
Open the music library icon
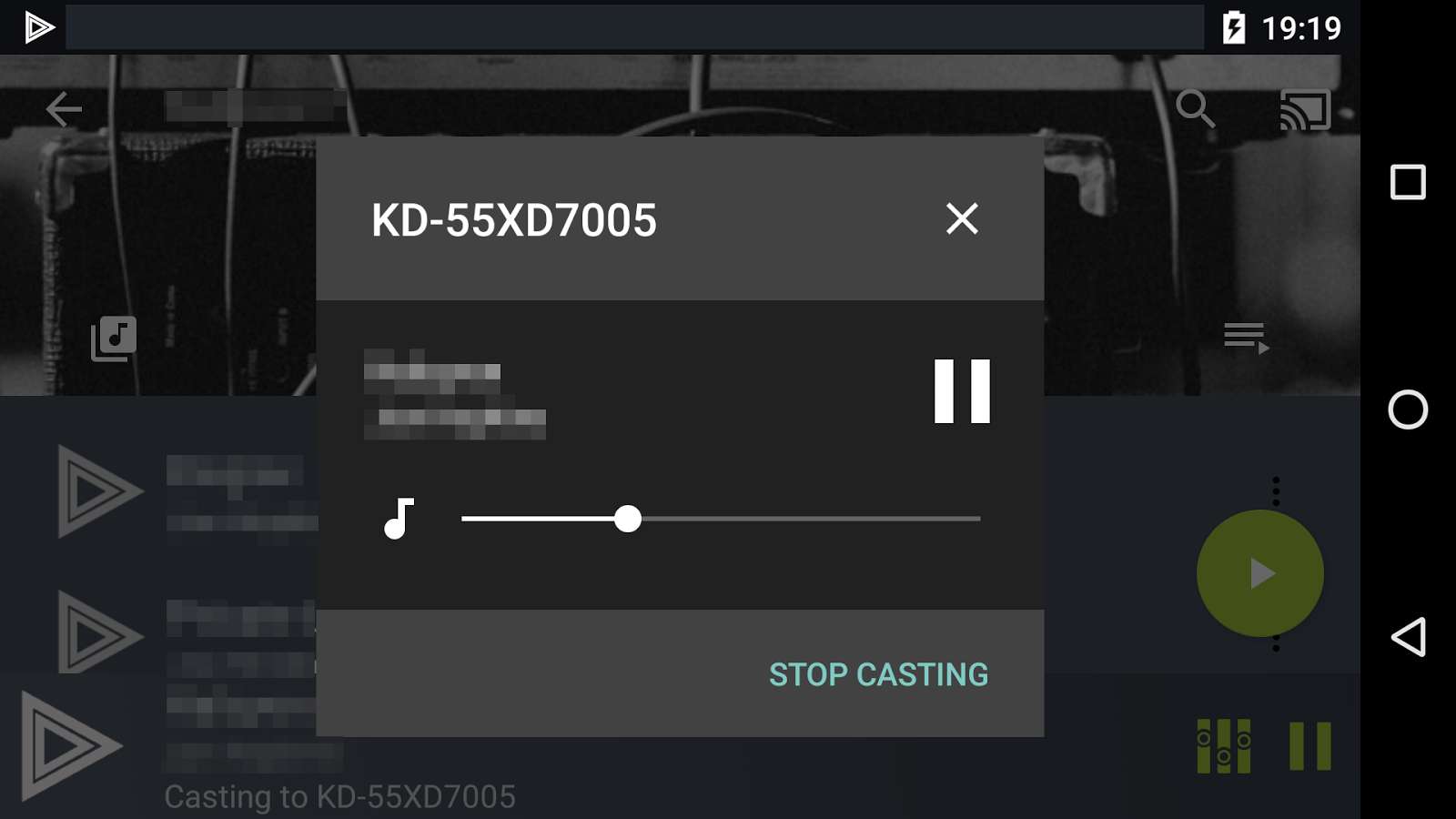pos(114,339)
